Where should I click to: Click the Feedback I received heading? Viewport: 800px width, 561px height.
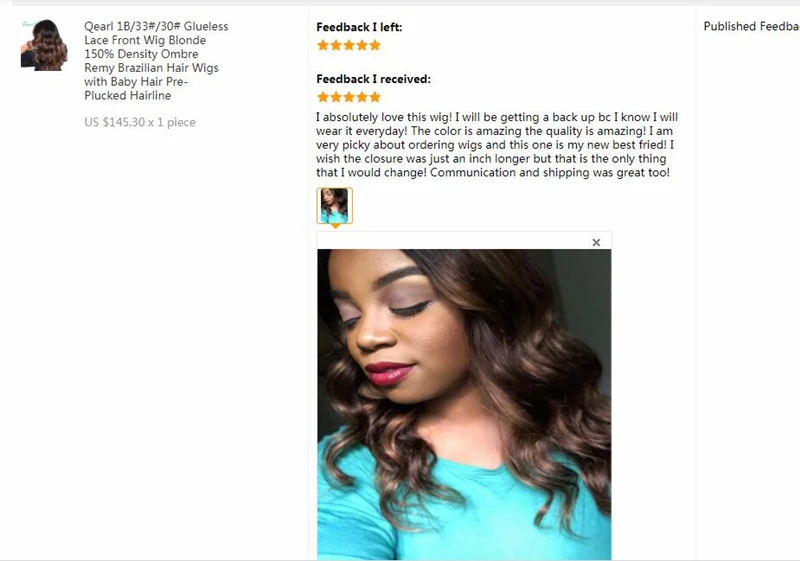(373, 79)
